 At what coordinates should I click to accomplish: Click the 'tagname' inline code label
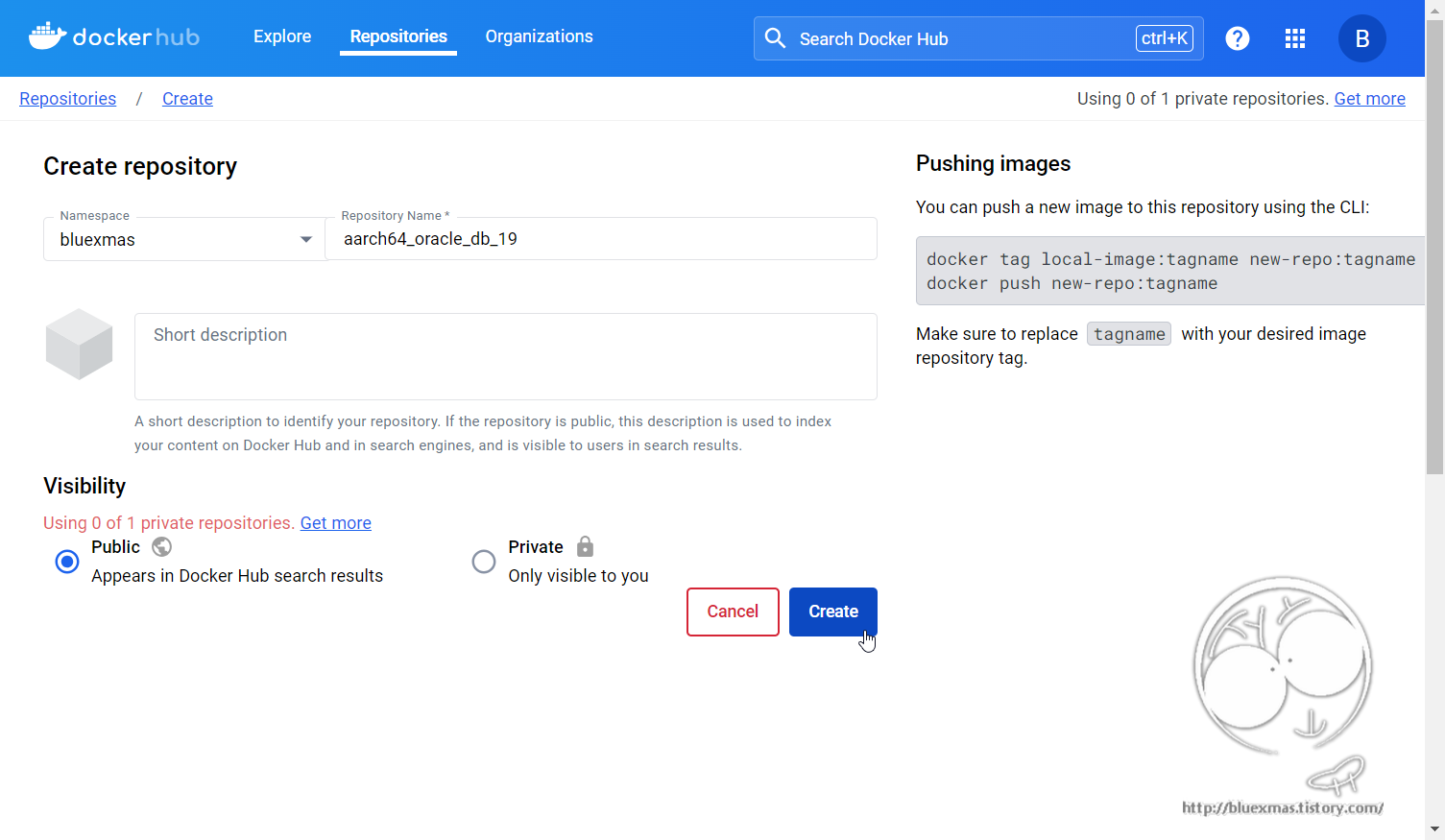point(1129,334)
